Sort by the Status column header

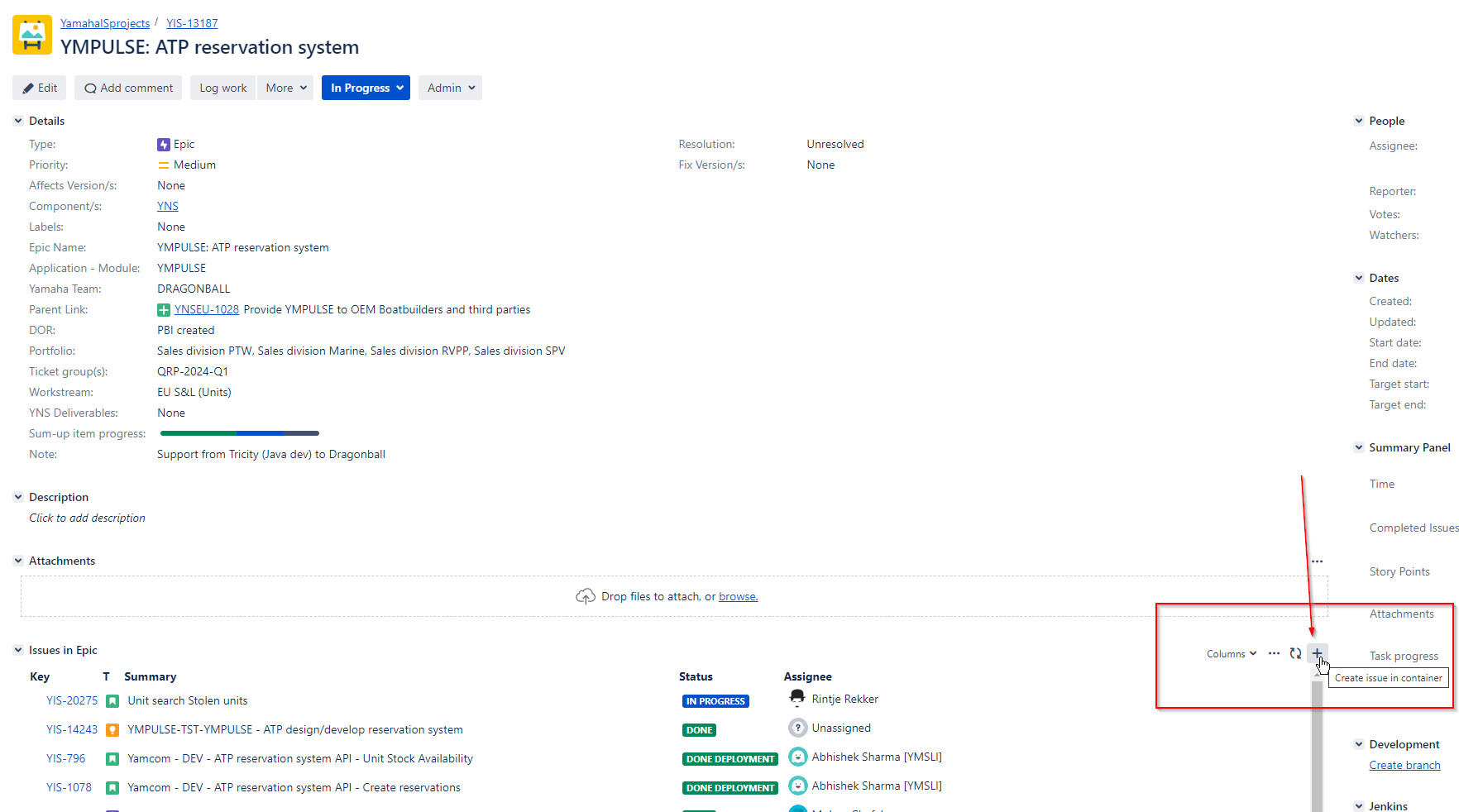pos(696,676)
